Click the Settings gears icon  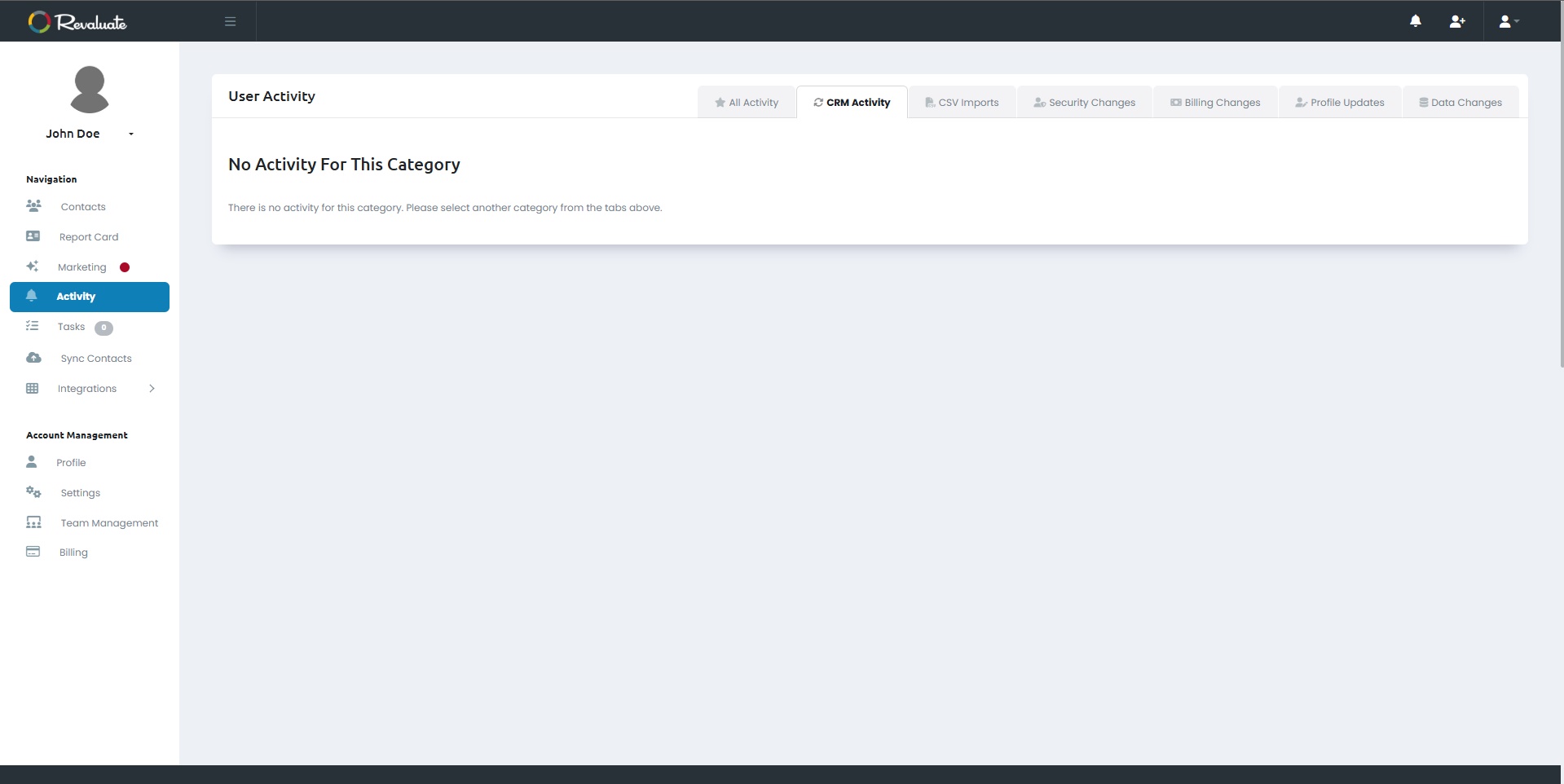tap(33, 492)
